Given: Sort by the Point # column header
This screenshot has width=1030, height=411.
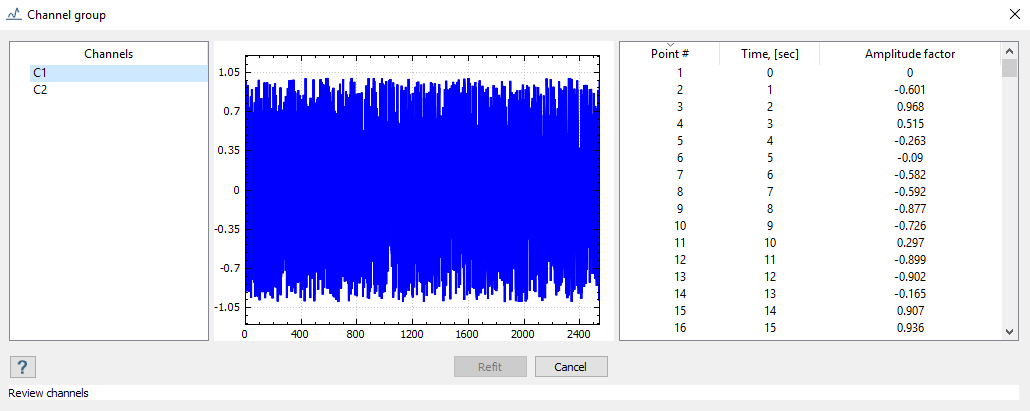Looking at the screenshot, I should click(669, 54).
